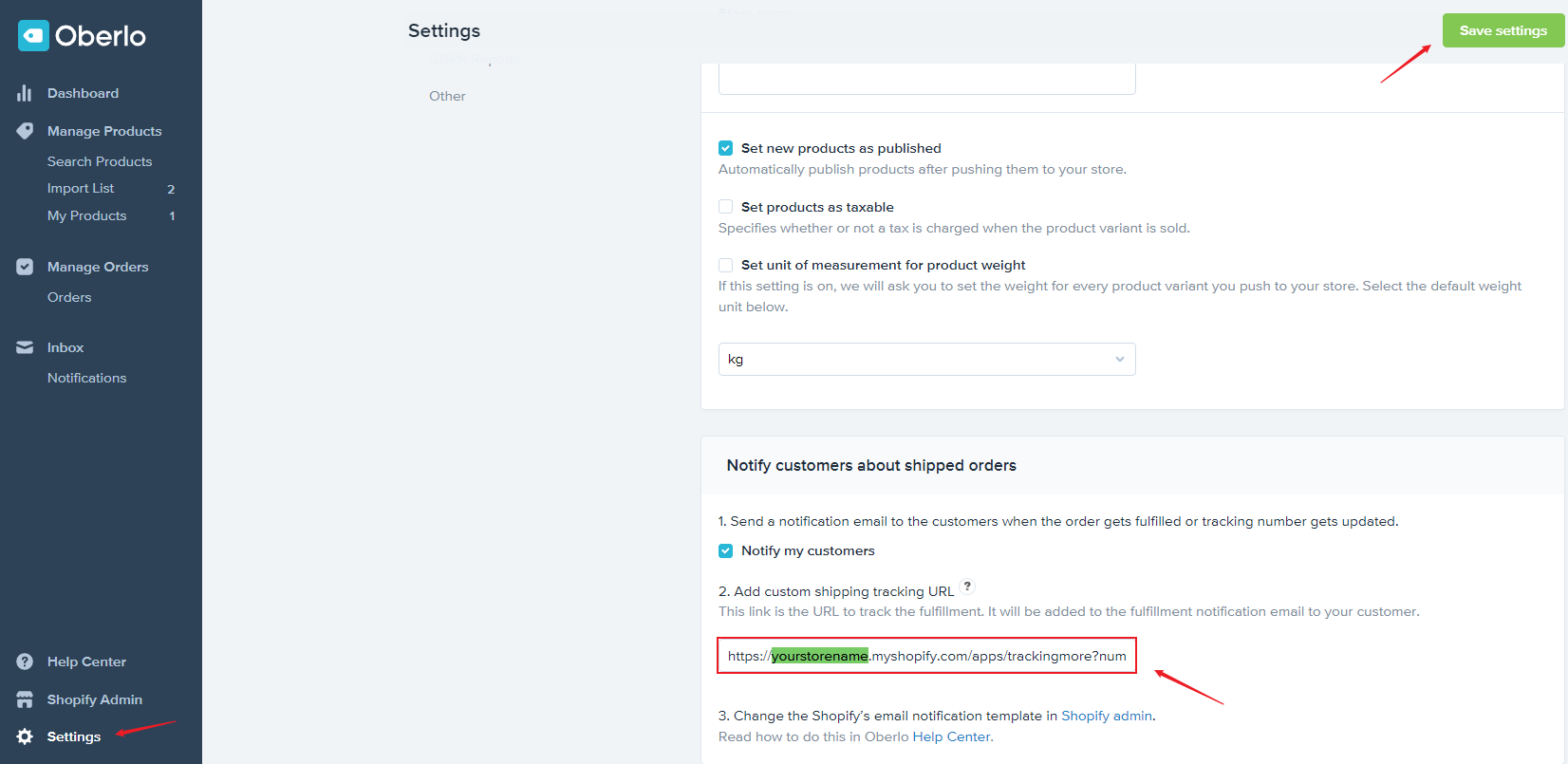Click the Oberlo logo icon
The height and width of the screenshot is (764, 1568).
click(x=33, y=36)
